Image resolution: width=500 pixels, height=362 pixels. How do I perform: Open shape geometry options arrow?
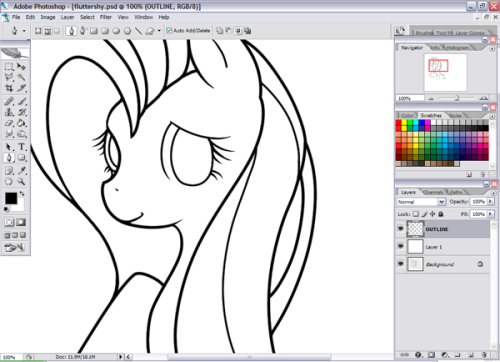tap(159, 31)
